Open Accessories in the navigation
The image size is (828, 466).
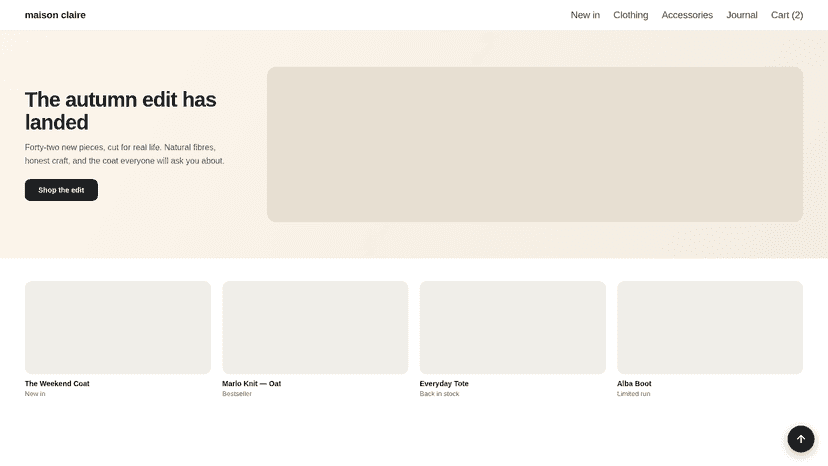(687, 15)
